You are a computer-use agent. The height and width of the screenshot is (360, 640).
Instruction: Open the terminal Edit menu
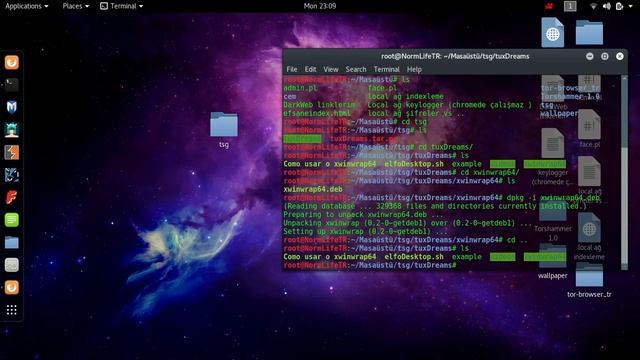(310, 69)
